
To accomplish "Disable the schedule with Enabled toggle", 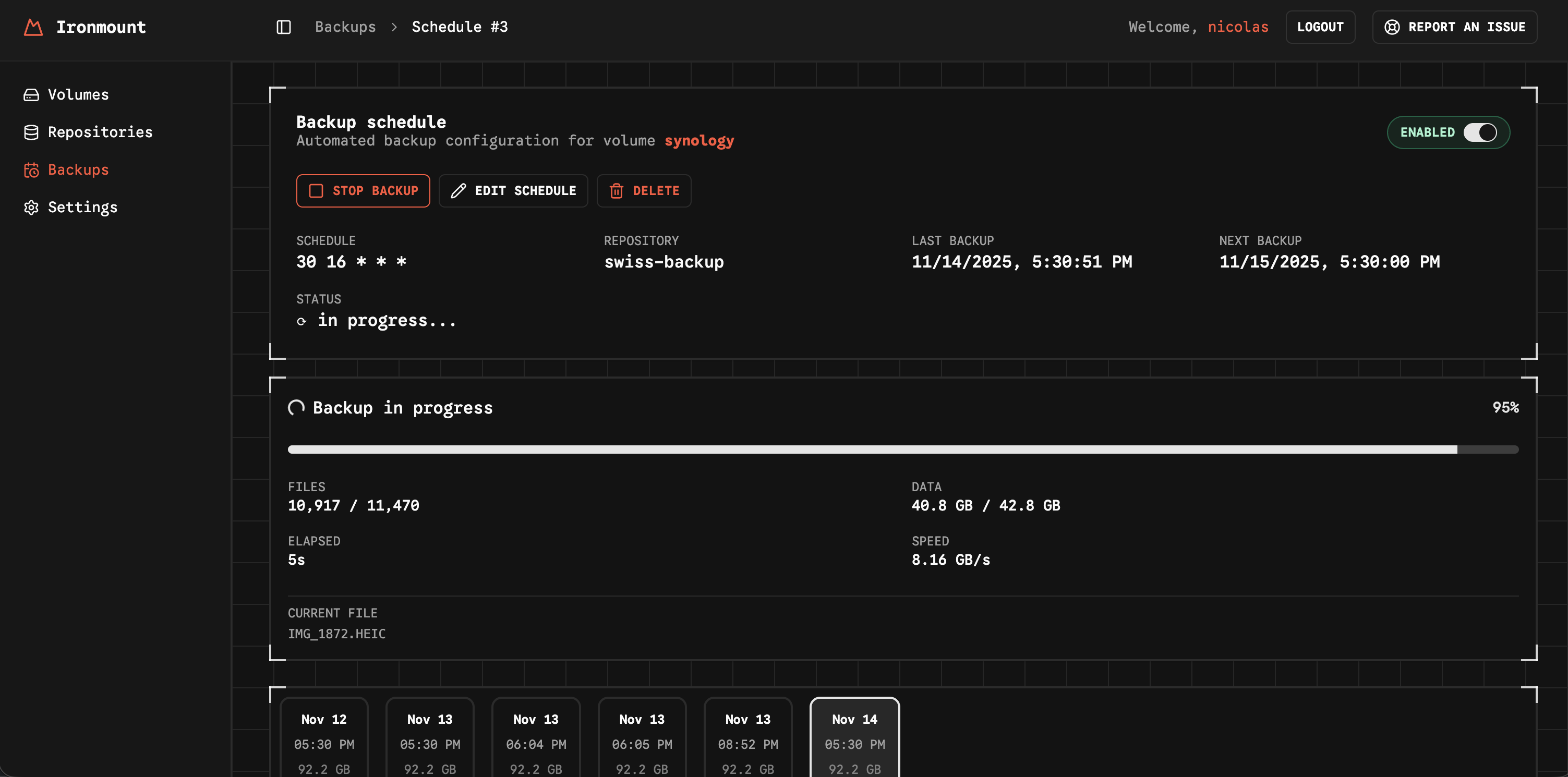I will [1480, 132].
